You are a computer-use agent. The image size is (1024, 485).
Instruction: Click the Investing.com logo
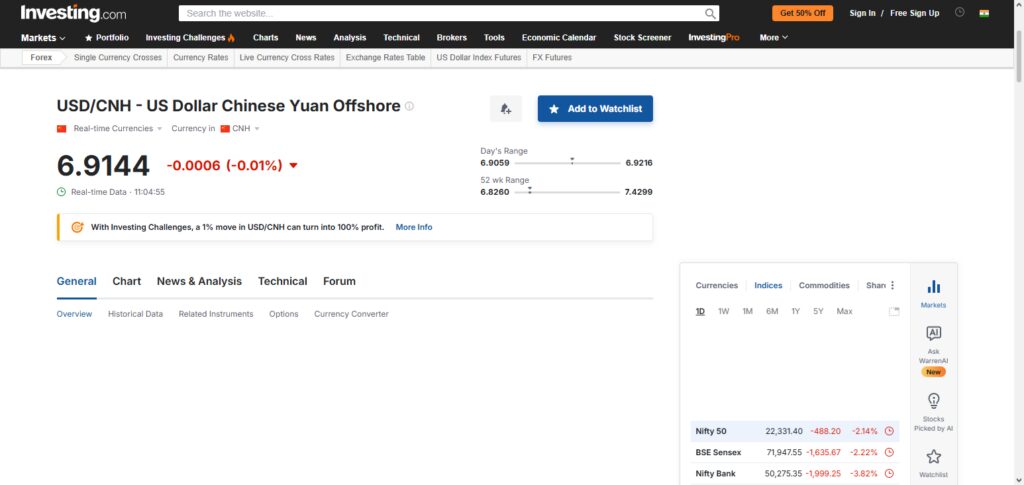click(74, 13)
